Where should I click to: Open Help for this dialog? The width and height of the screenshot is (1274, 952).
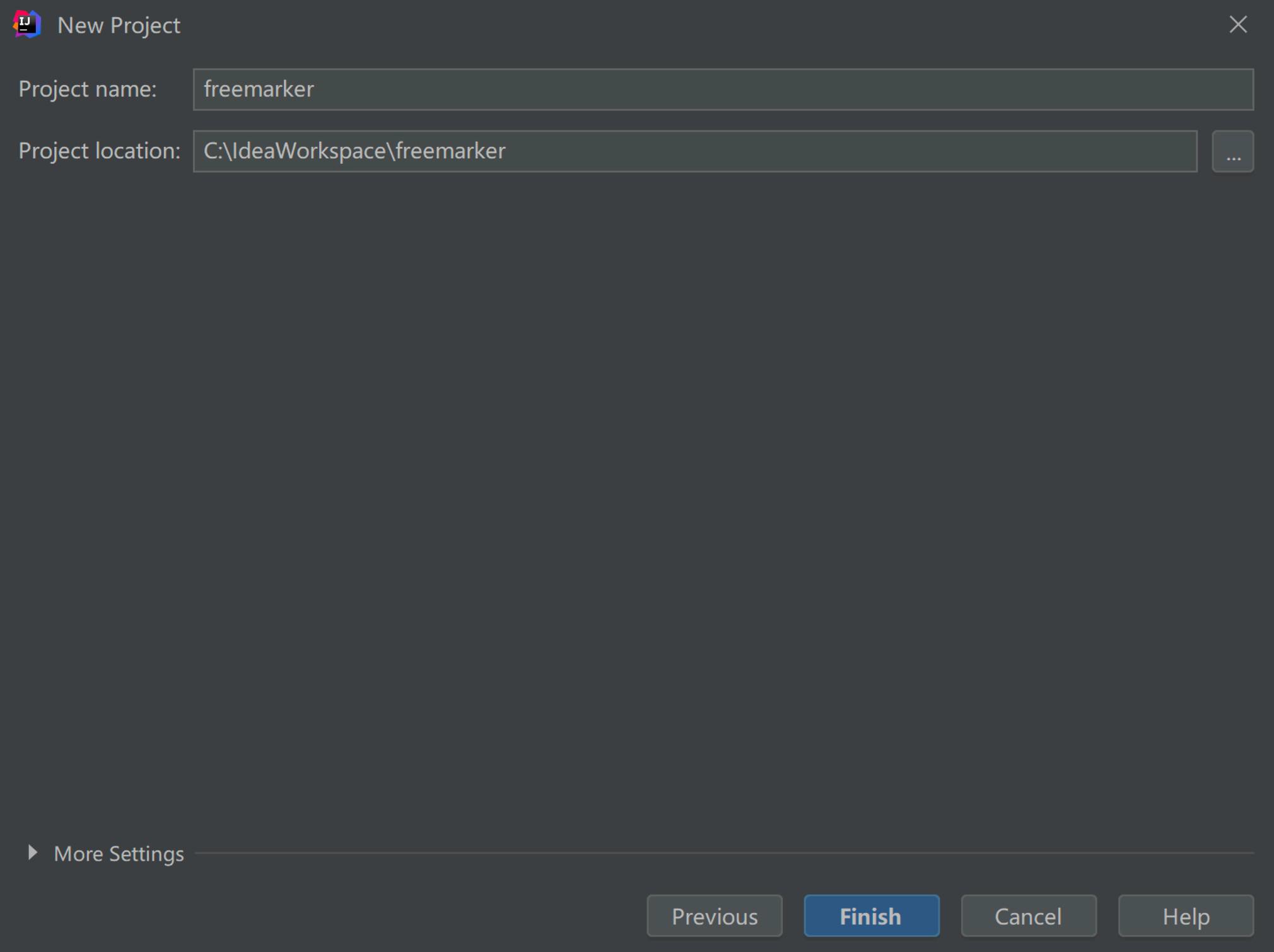tap(1185, 916)
